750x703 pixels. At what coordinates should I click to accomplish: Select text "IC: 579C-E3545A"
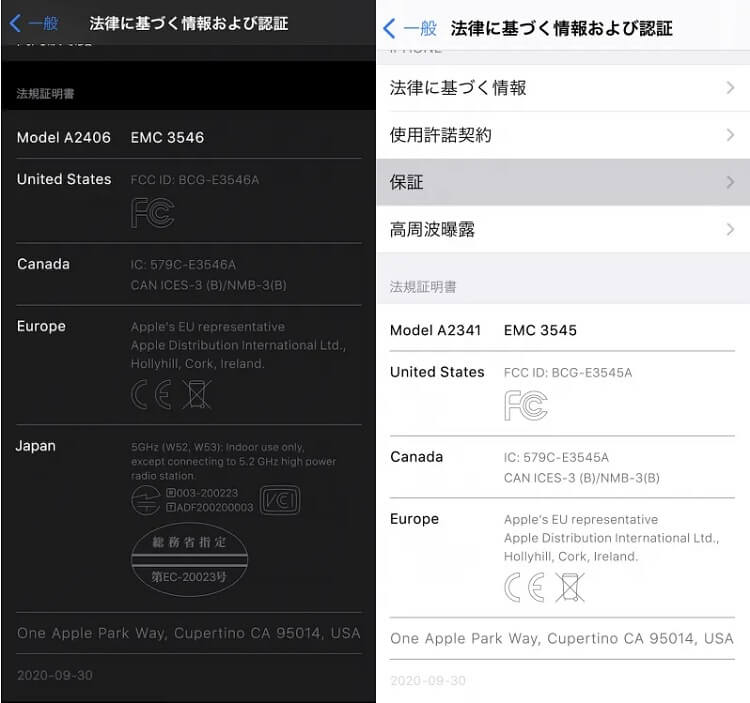coord(556,458)
